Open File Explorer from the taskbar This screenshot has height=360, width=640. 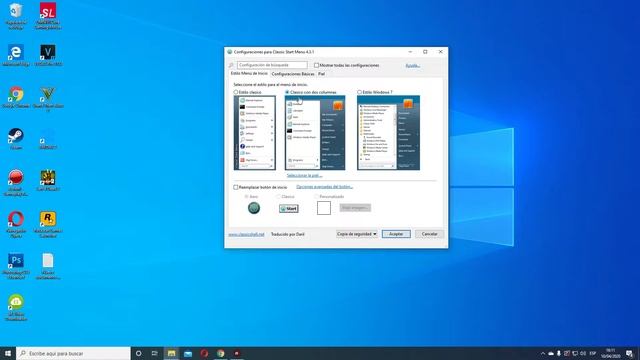point(171,353)
